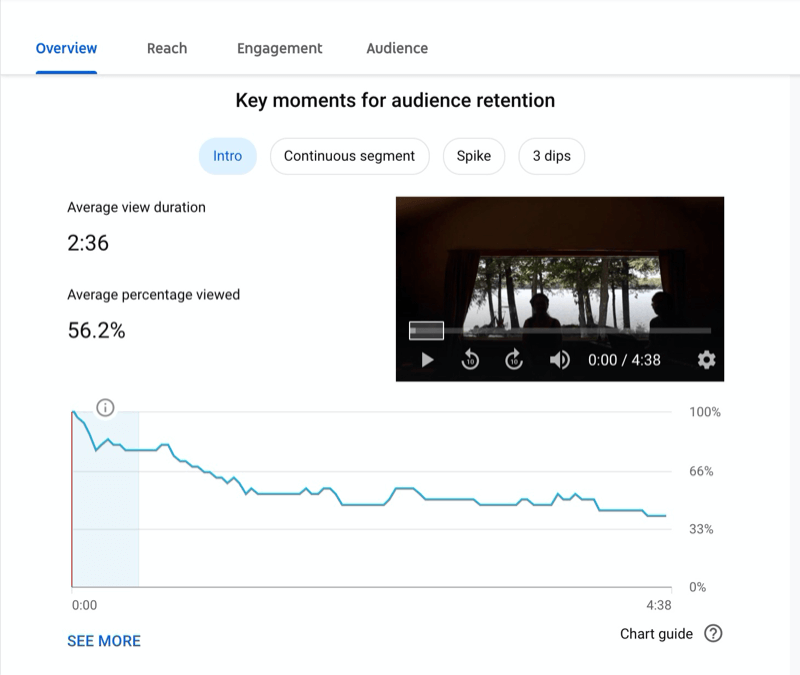The width and height of the screenshot is (800, 675).
Task: Mute the video volume speaker
Action: tap(560, 360)
